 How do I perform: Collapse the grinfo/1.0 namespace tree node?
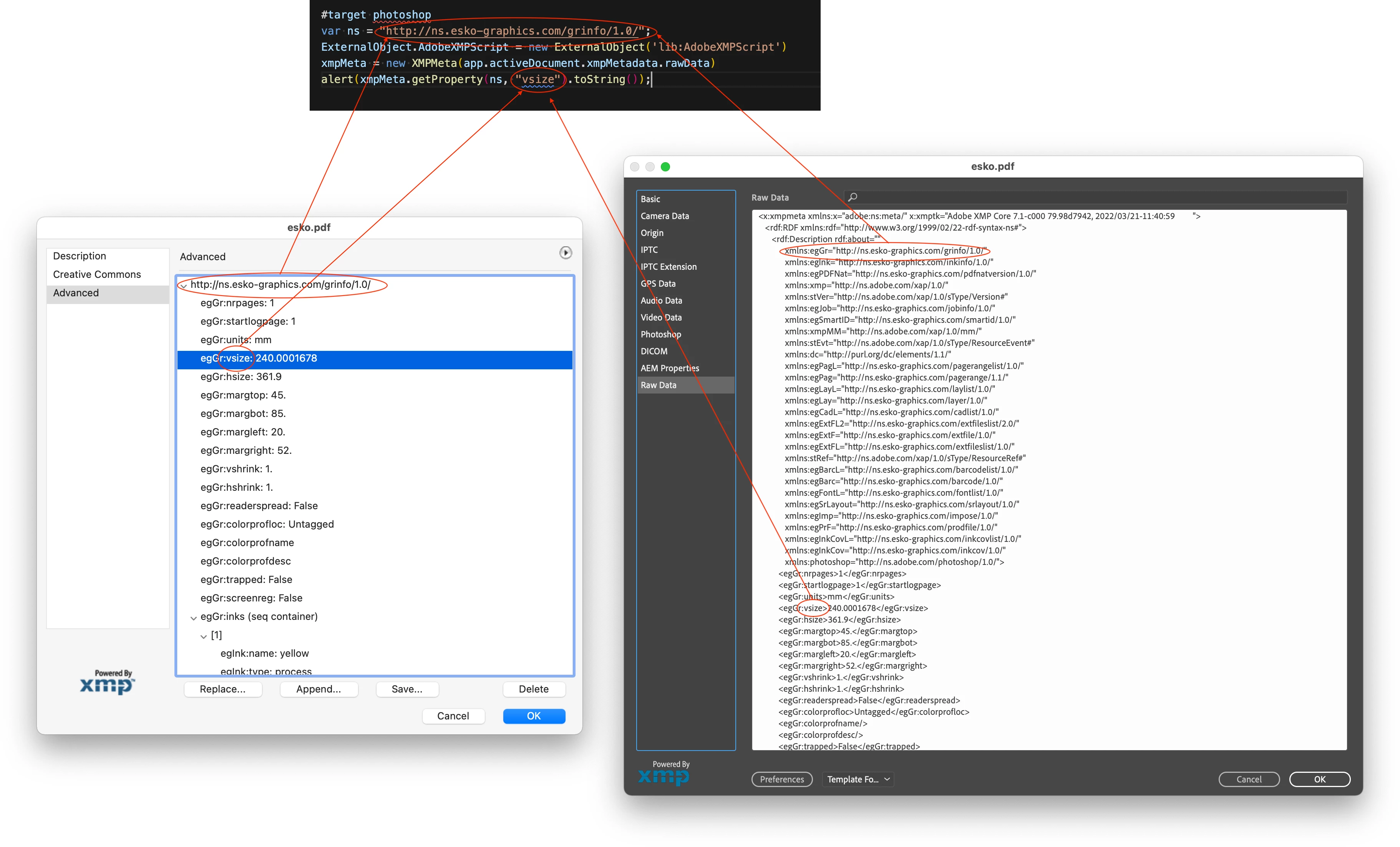[x=184, y=286]
